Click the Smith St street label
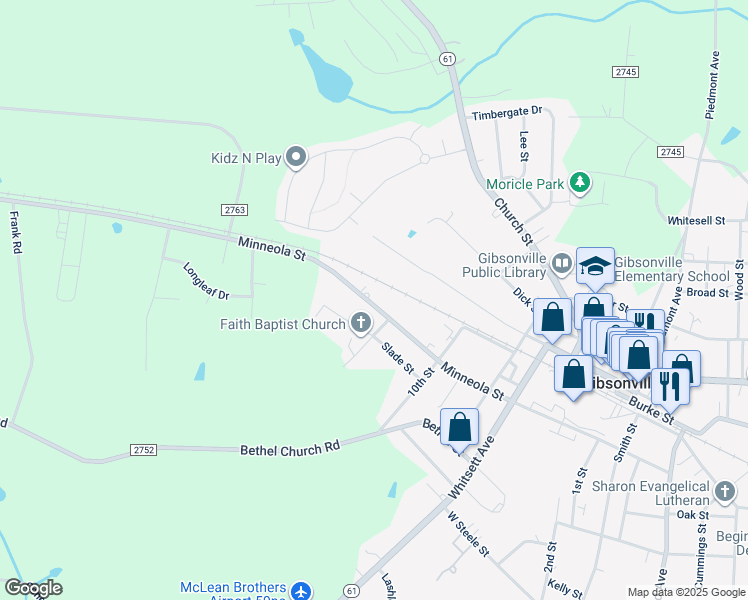 tap(625, 443)
